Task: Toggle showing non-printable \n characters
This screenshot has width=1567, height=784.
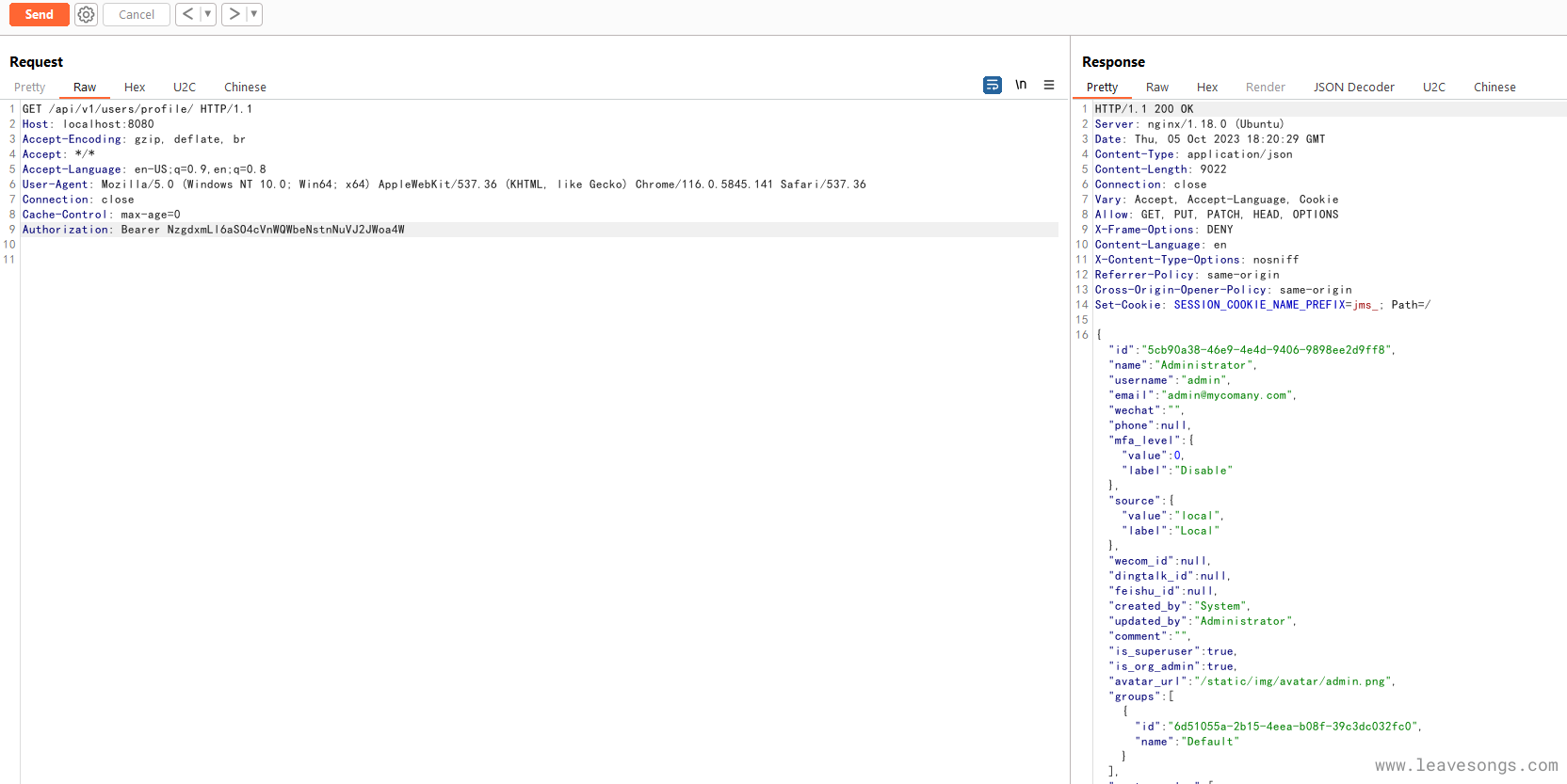Action: coord(1021,86)
